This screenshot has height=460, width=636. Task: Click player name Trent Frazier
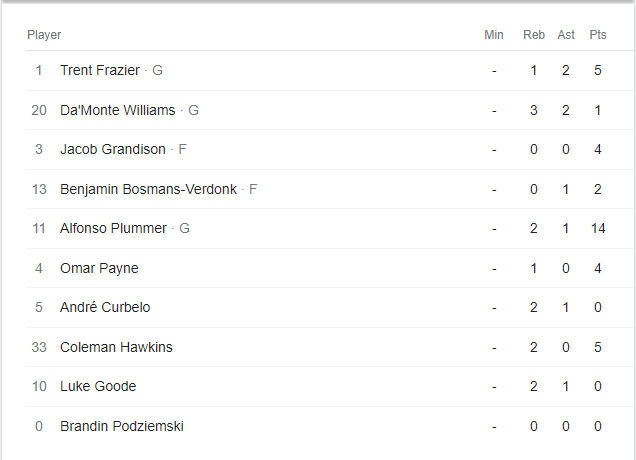pos(100,70)
